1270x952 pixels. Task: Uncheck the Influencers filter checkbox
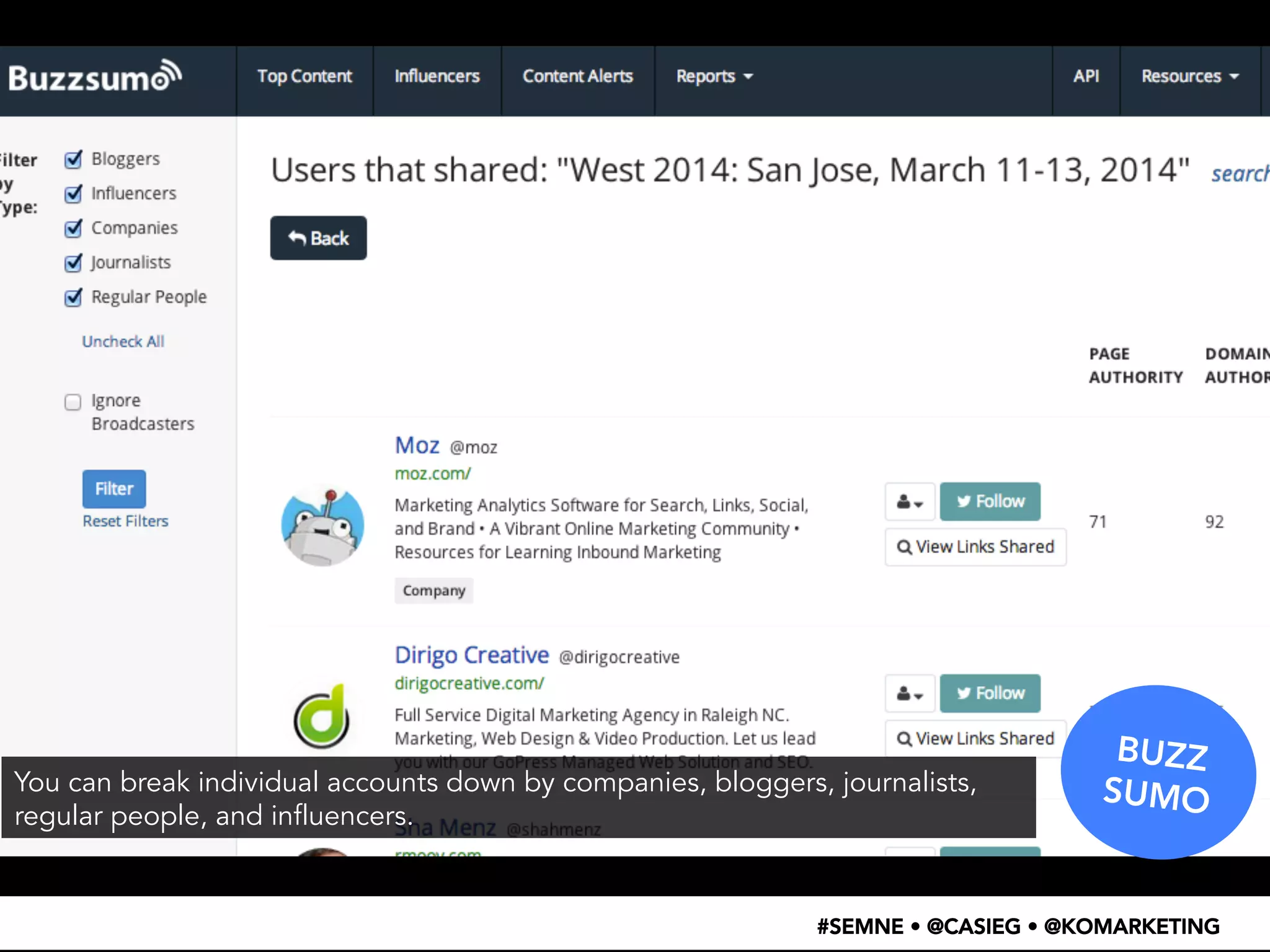(73, 194)
